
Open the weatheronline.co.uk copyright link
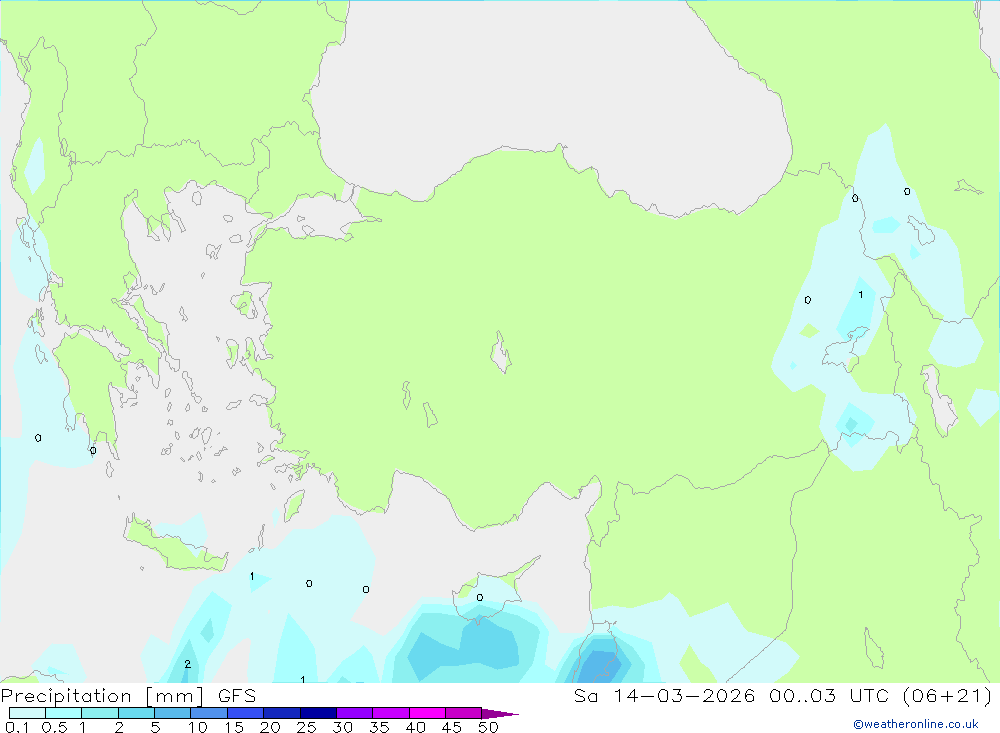pyautogui.click(x=916, y=724)
